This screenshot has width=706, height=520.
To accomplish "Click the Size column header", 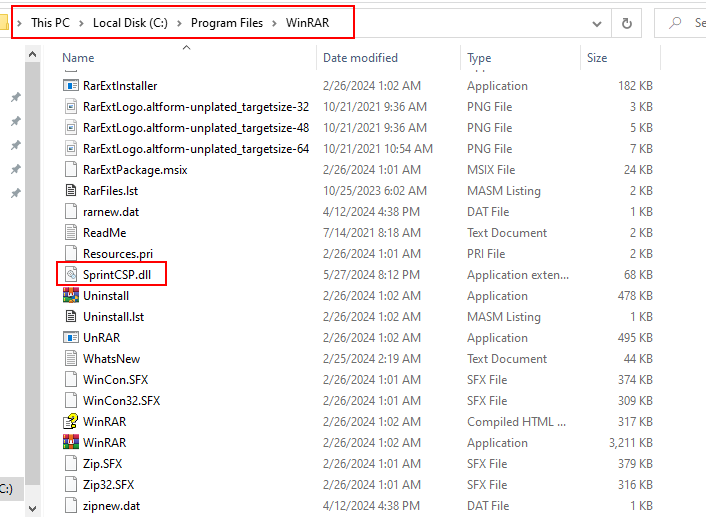I will (x=597, y=58).
